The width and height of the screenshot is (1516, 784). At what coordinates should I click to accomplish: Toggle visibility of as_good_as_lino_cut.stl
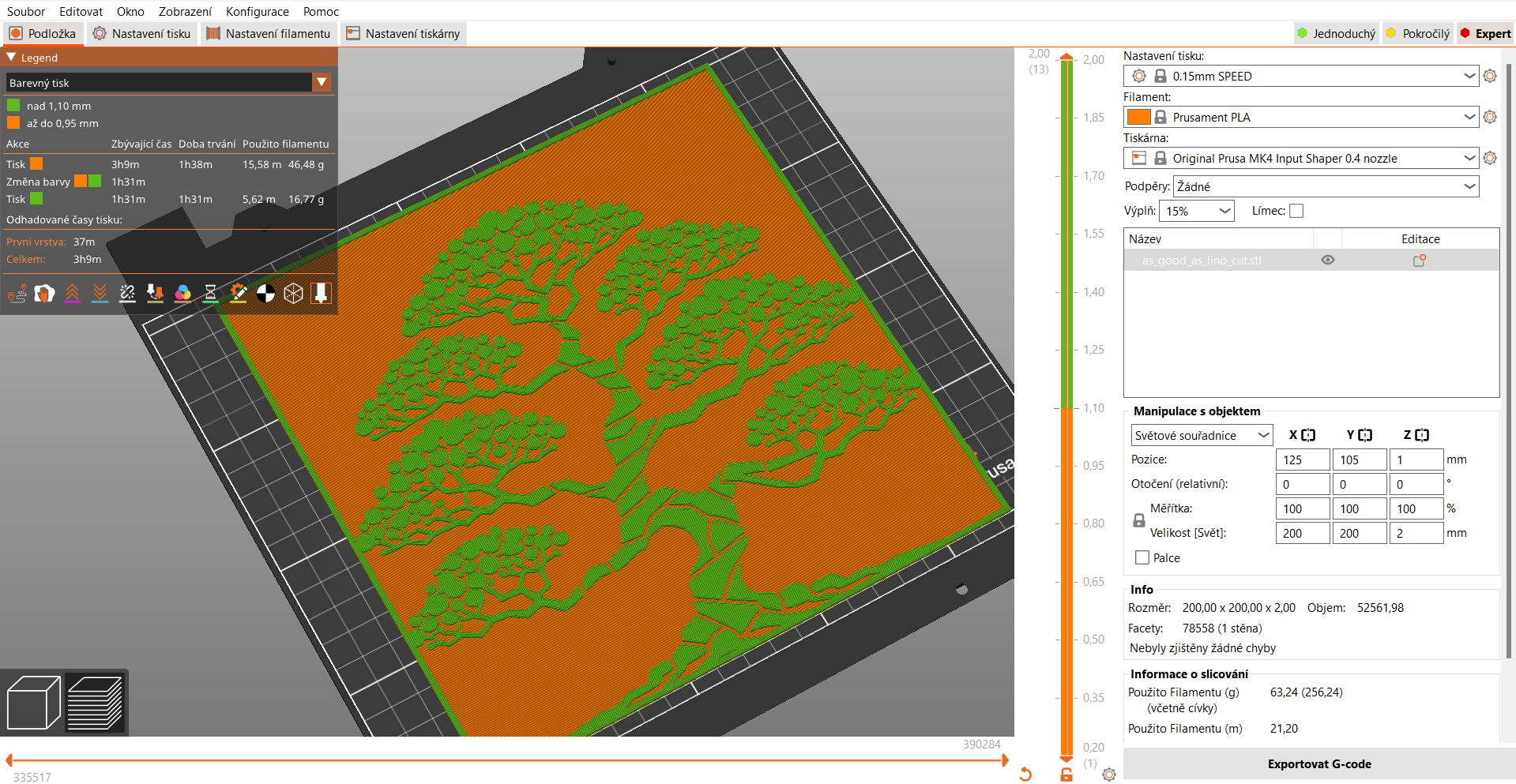[1327, 260]
